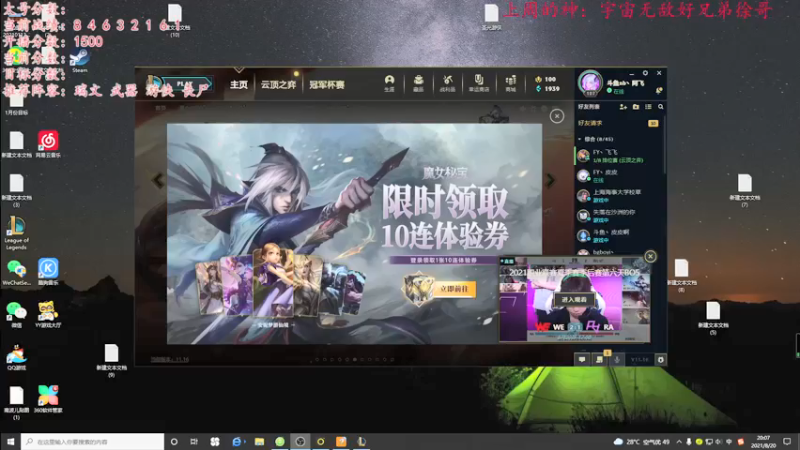
Task: Open the 酷狗音乐 K desktop shortcut
Action: [48, 272]
